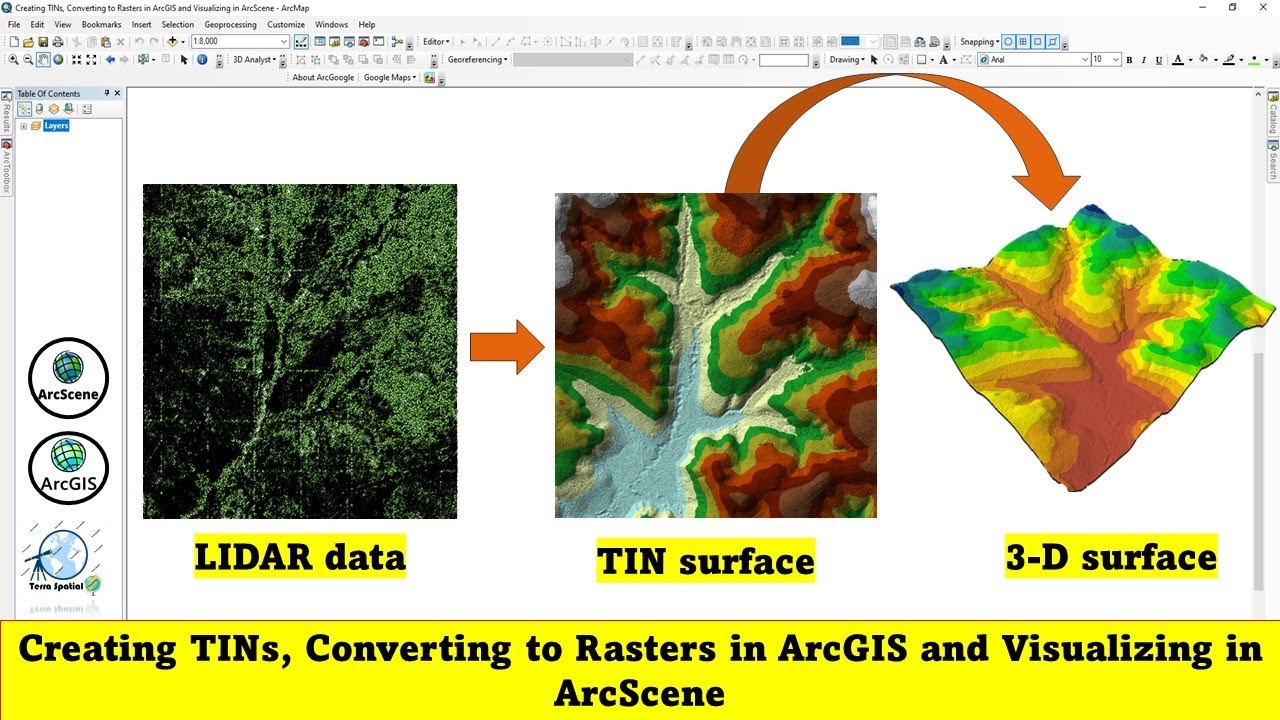Switch to List By Drawing Order
Image resolution: width=1280 pixels, height=720 pixels.
(x=25, y=109)
